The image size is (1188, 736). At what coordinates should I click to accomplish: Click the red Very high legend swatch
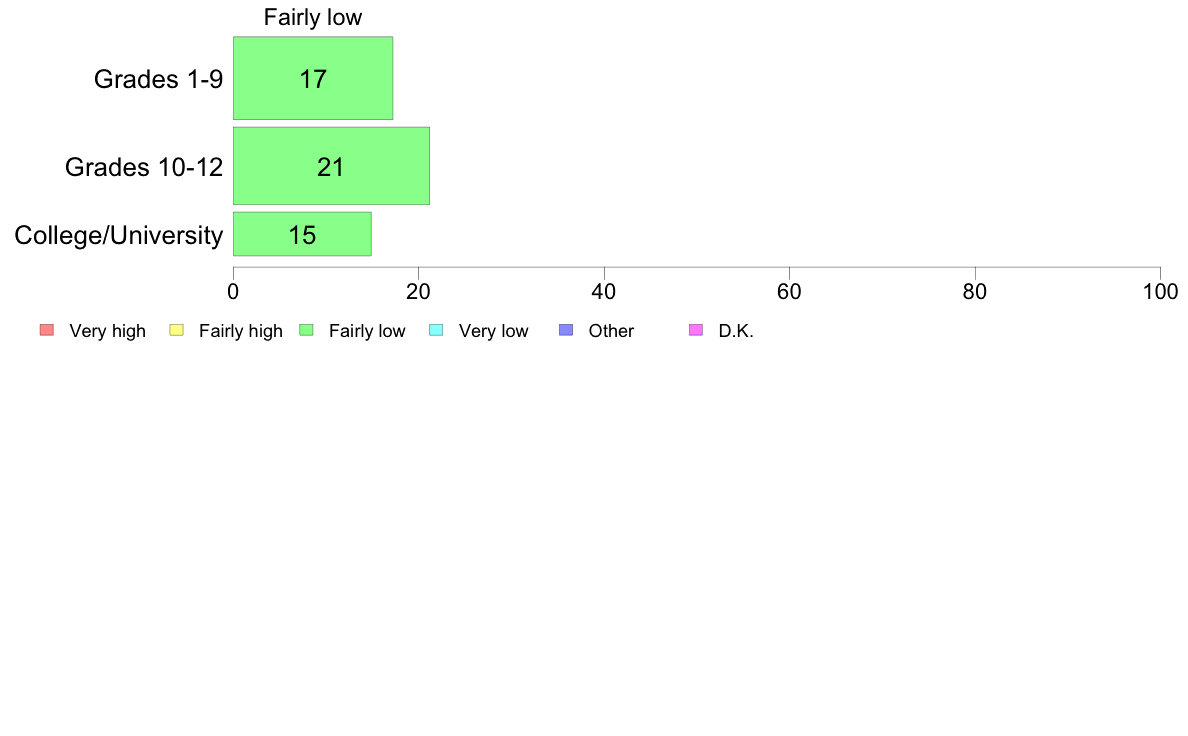click(47, 330)
